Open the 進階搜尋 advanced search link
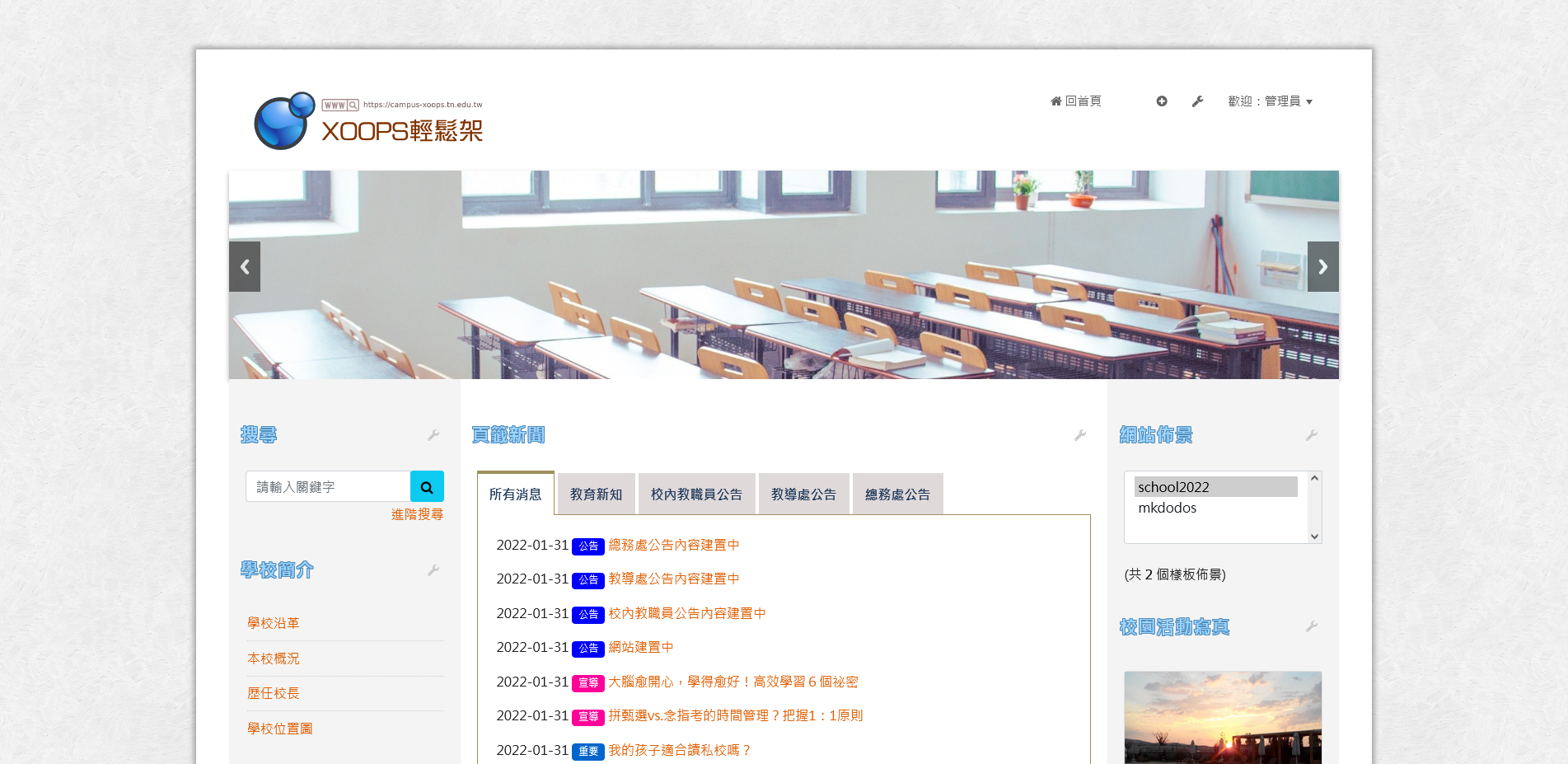1568x764 pixels. pos(417,514)
